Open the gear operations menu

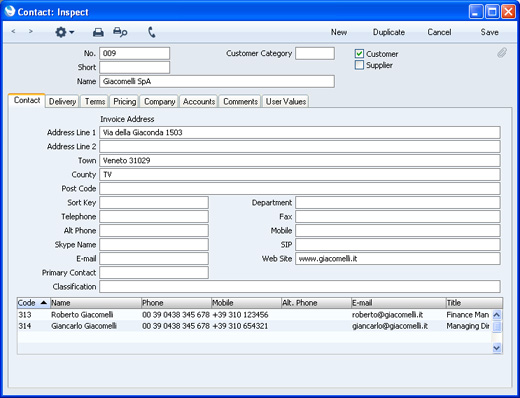[64, 32]
